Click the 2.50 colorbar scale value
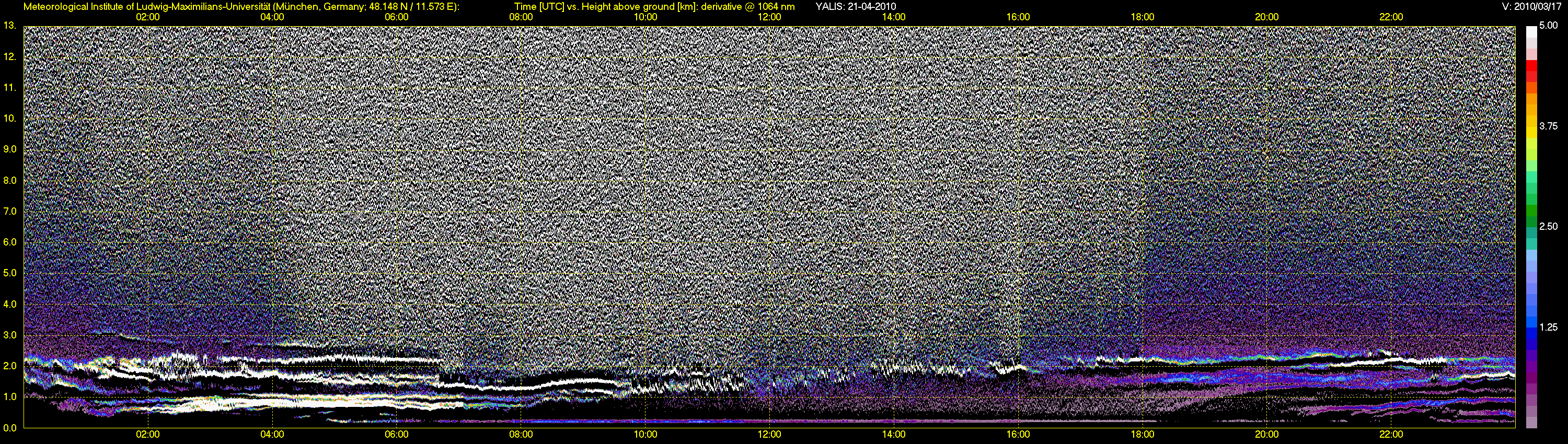 1549,227
